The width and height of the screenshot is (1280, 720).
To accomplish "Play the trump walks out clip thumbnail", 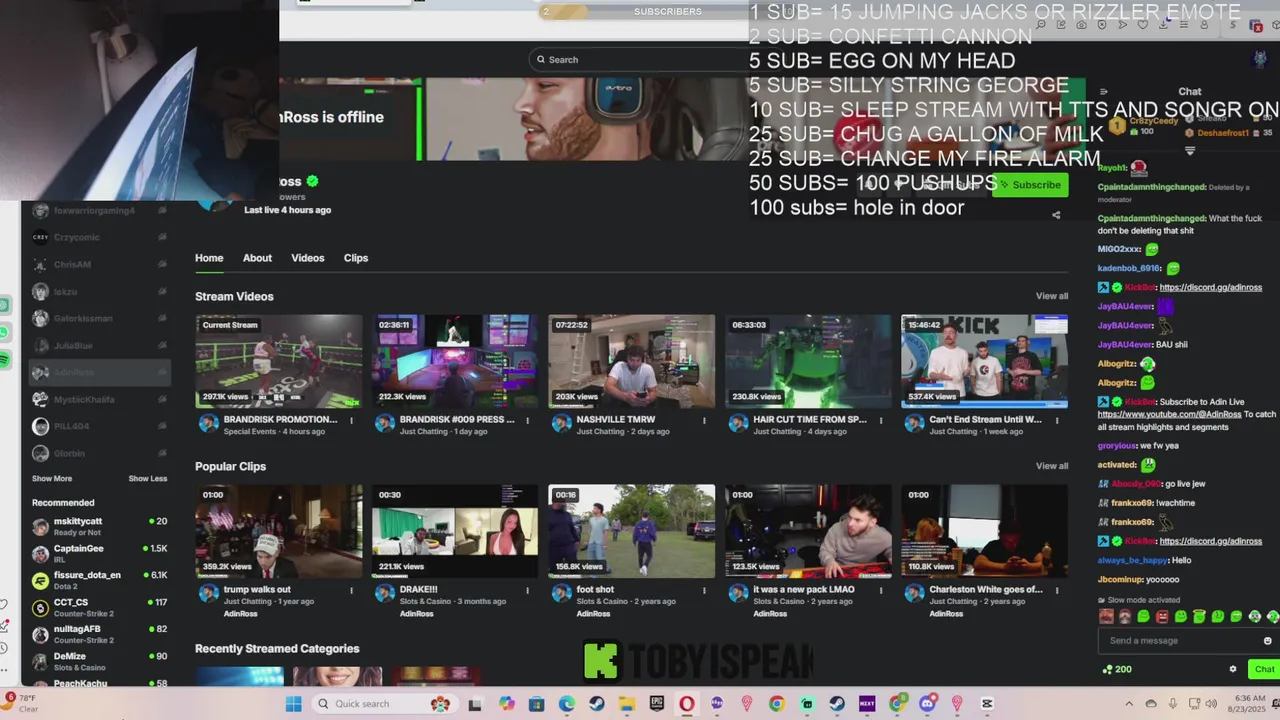I will 278,531.
